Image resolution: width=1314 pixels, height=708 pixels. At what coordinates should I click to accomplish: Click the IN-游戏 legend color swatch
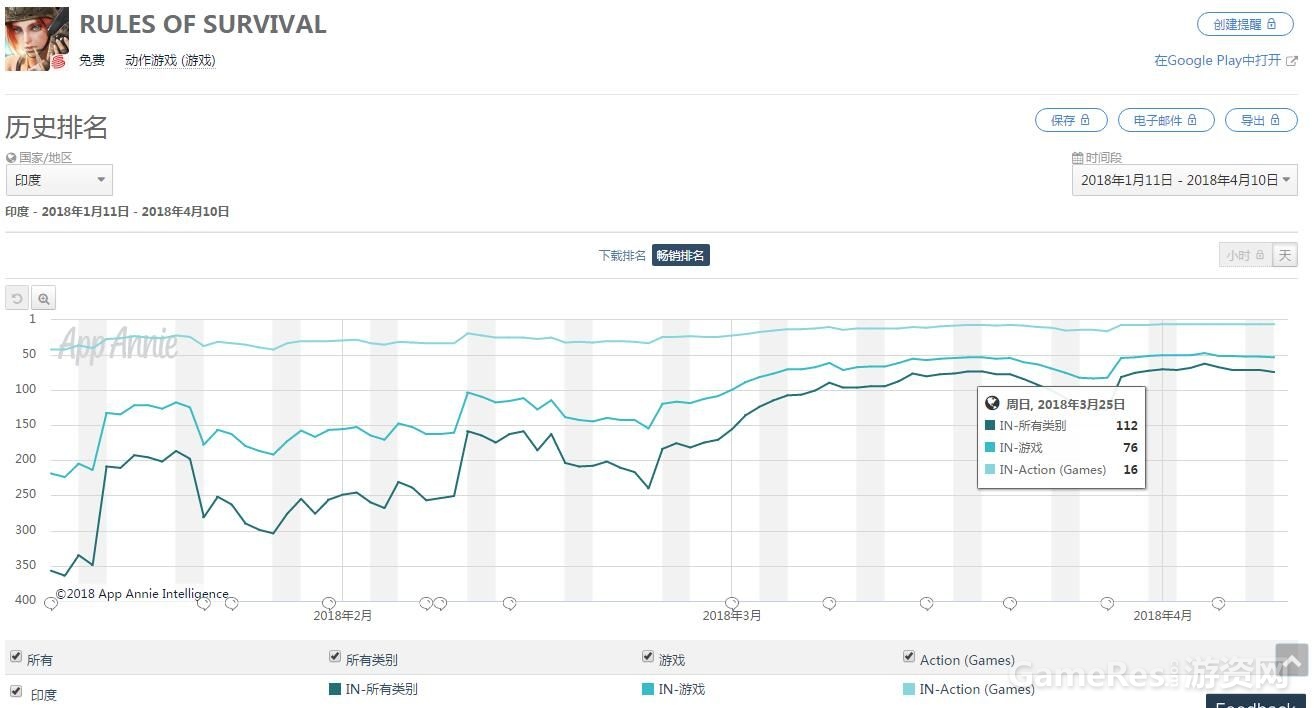click(648, 688)
